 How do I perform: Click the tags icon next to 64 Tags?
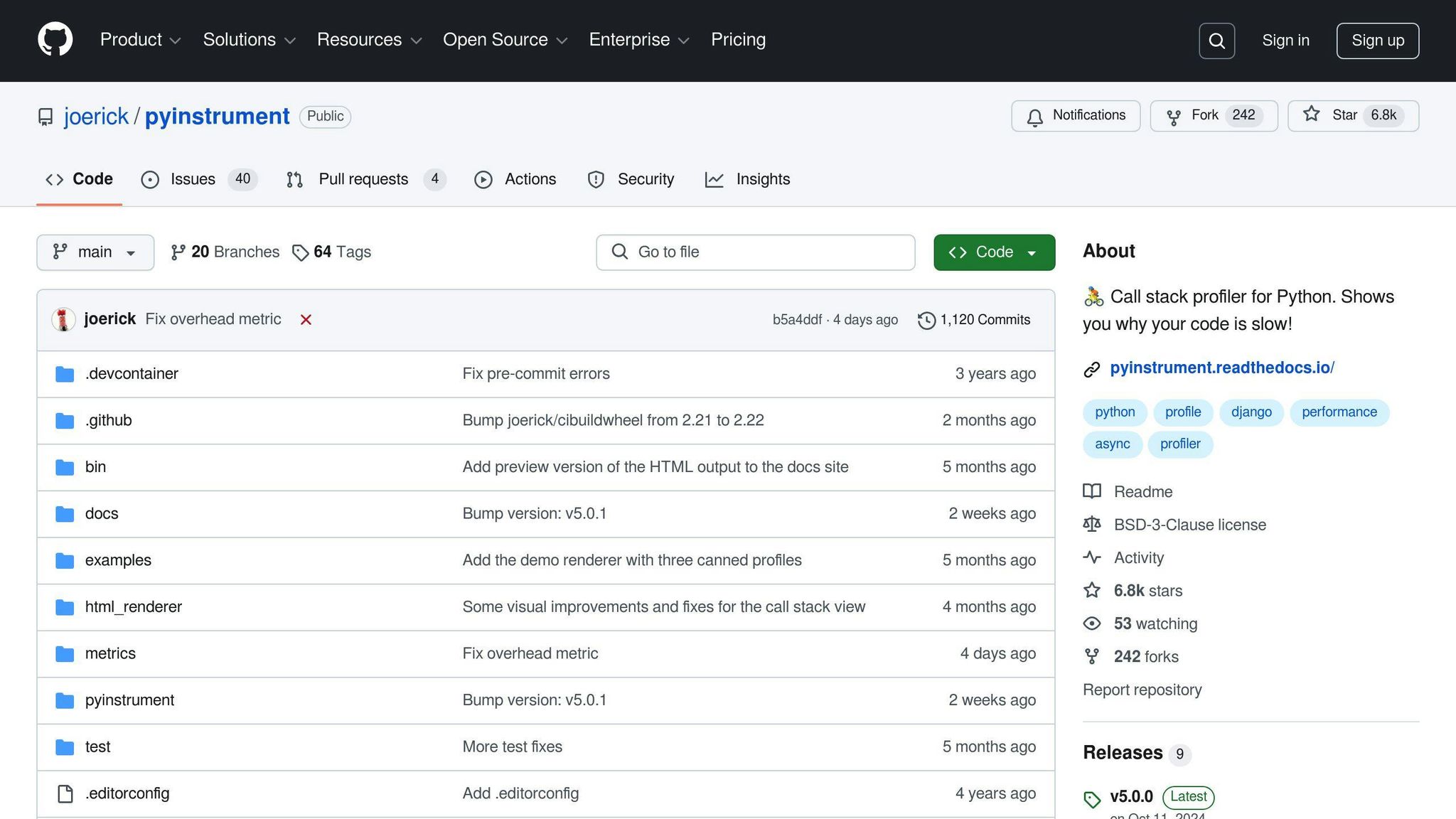coord(300,252)
